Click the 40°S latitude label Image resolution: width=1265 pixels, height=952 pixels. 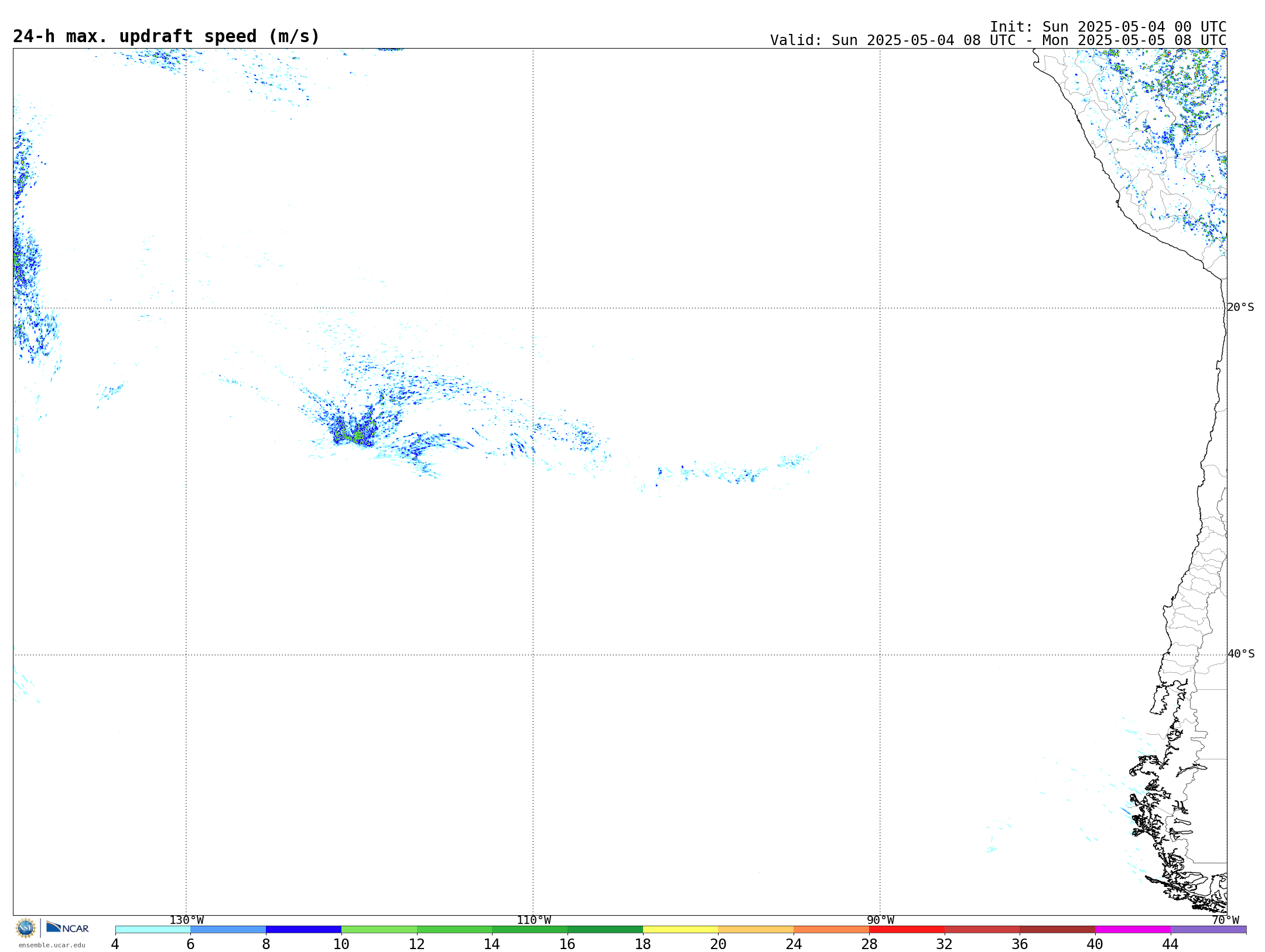coord(1241,654)
